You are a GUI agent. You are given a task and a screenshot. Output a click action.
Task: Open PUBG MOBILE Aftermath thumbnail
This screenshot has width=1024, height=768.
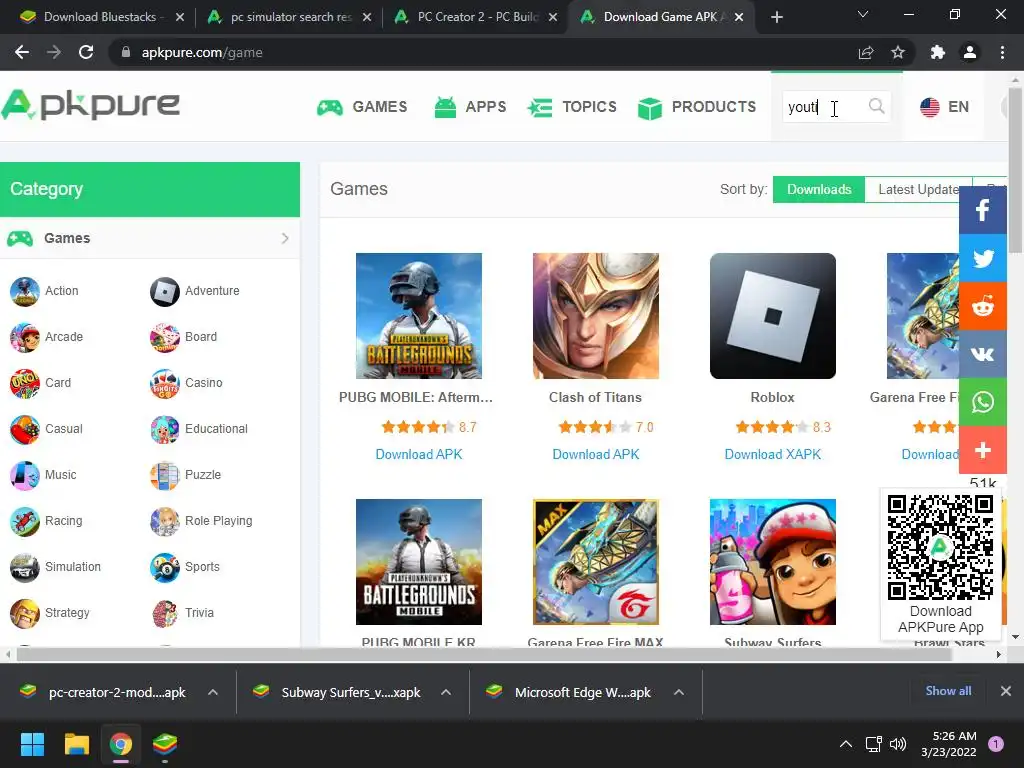click(x=419, y=316)
